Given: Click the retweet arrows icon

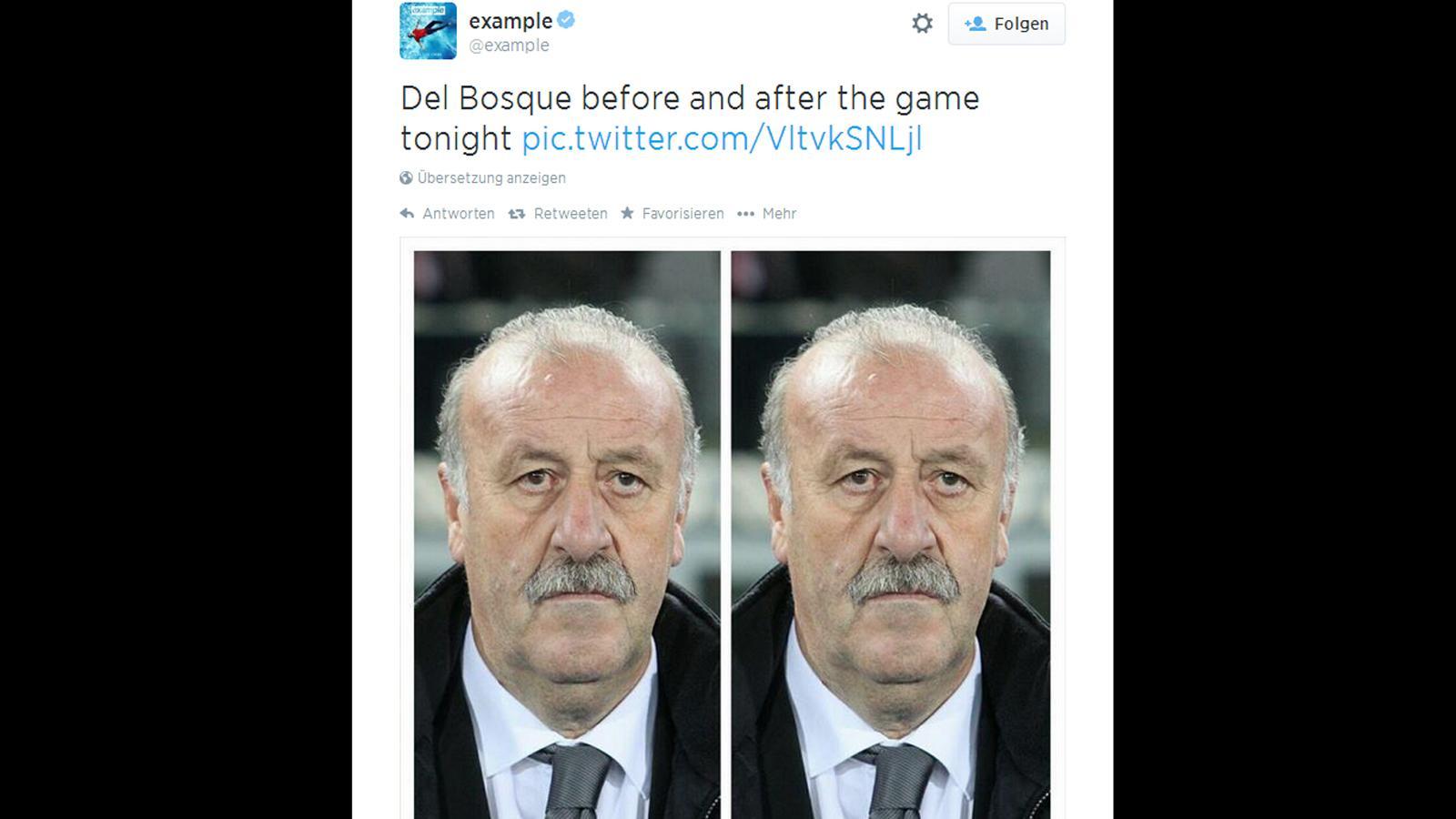Looking at the screenshot, I should [x=517, y=214].
